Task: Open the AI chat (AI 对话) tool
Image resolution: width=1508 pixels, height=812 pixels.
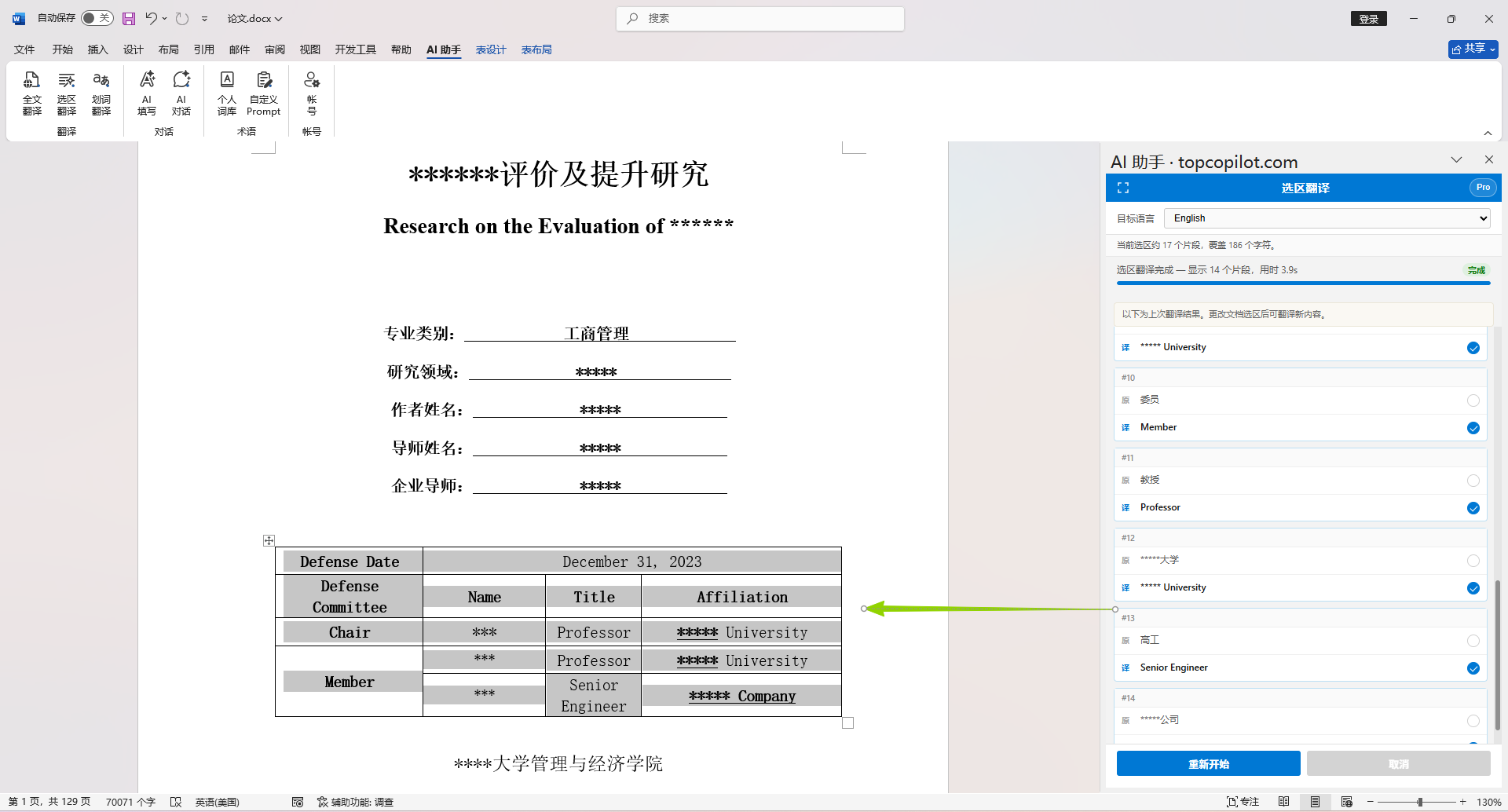Action: 181,93
